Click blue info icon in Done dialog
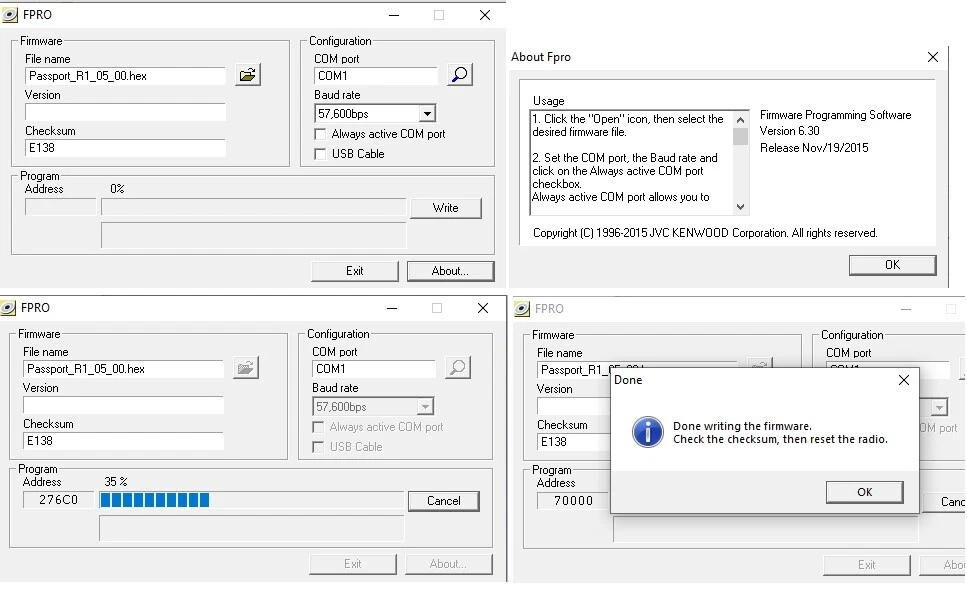The height and width of the screenshot is (596, 967). (648, 432)
